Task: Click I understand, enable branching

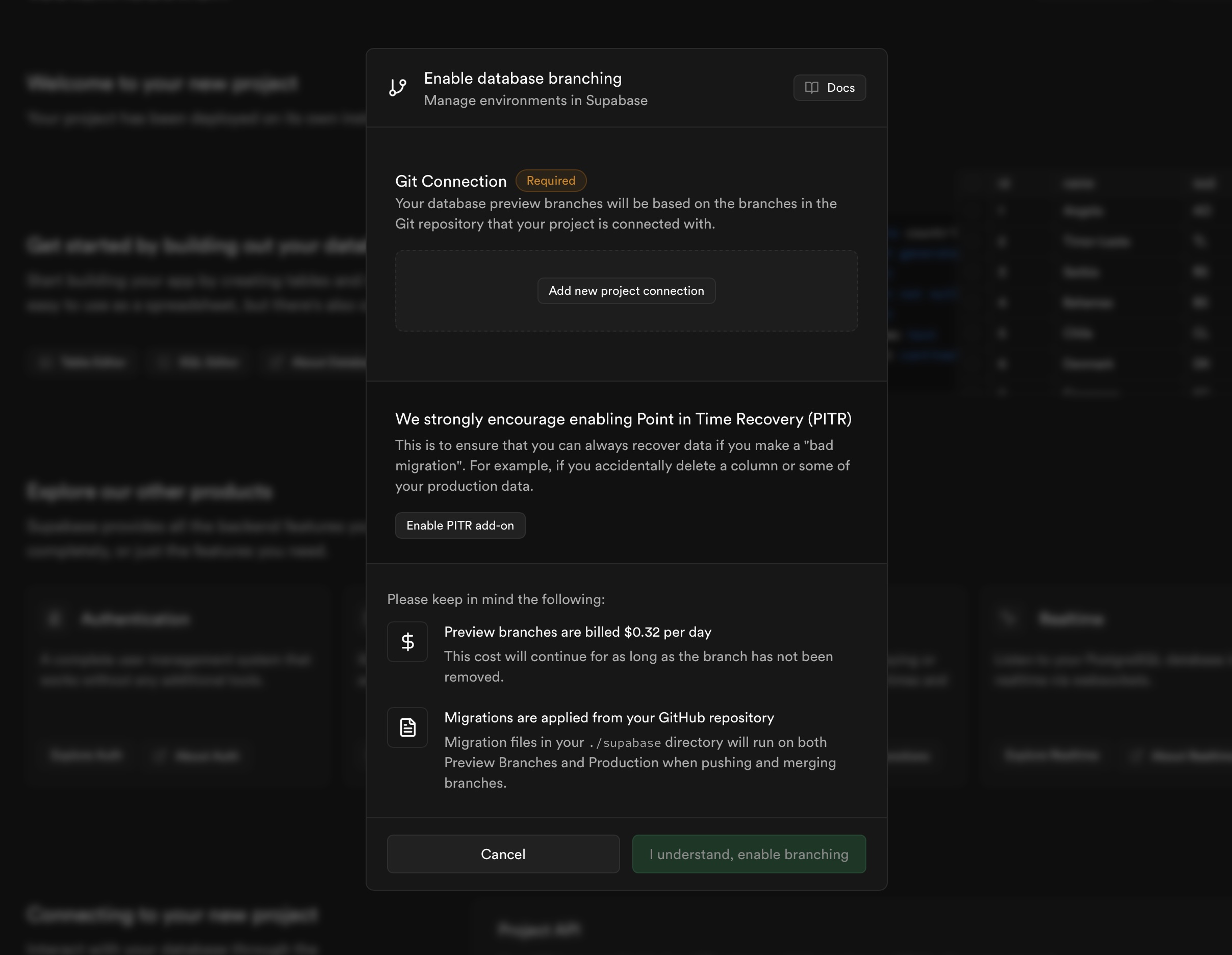Action: coord(749,854)
